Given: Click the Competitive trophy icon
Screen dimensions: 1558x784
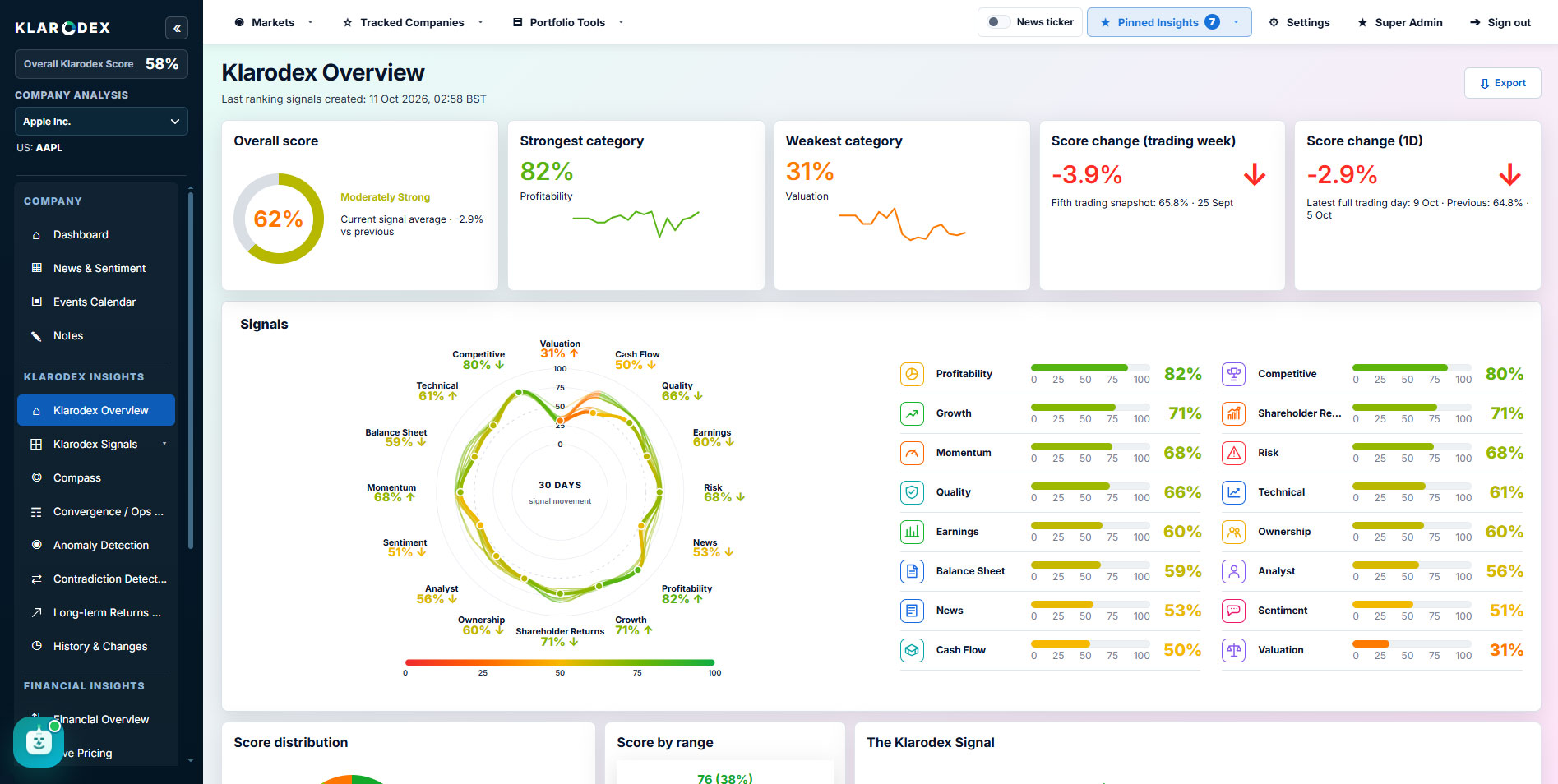Looking at the screenshot, I should coord(1234,374).
